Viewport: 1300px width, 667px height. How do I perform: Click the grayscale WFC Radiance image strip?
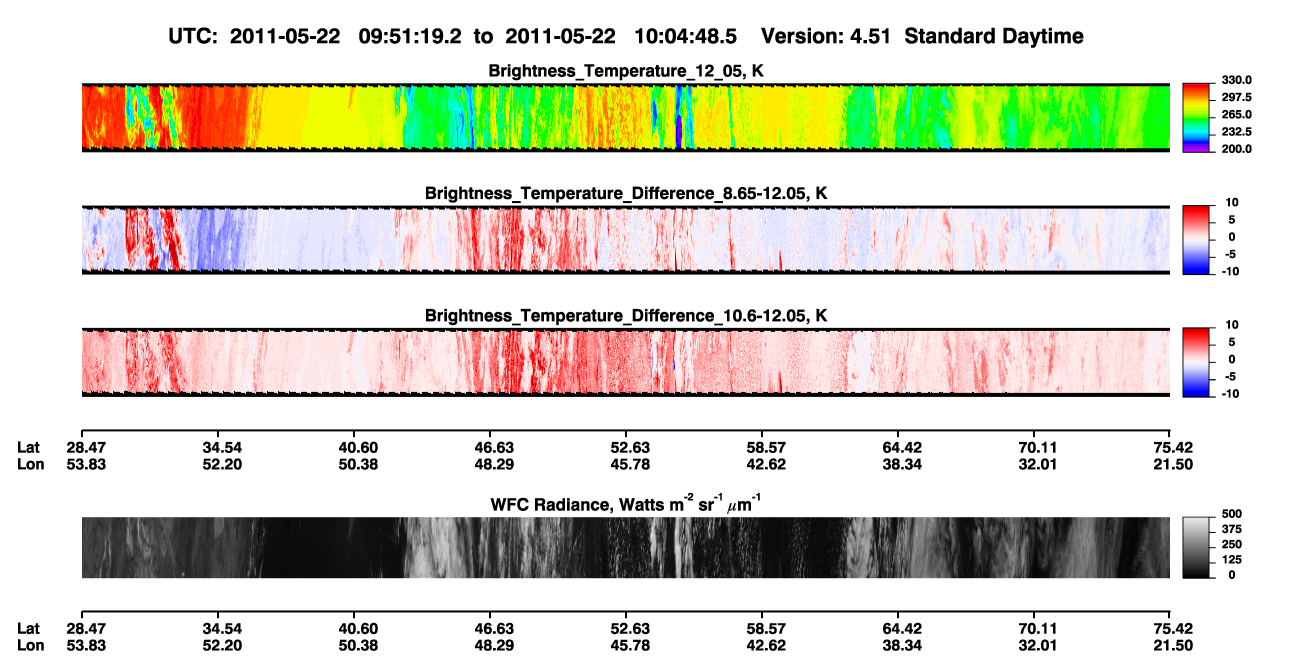click(626, 548)
